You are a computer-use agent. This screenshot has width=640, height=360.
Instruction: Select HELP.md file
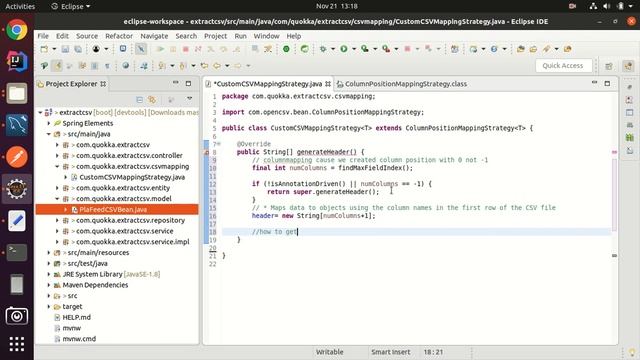tap(76, 317)
